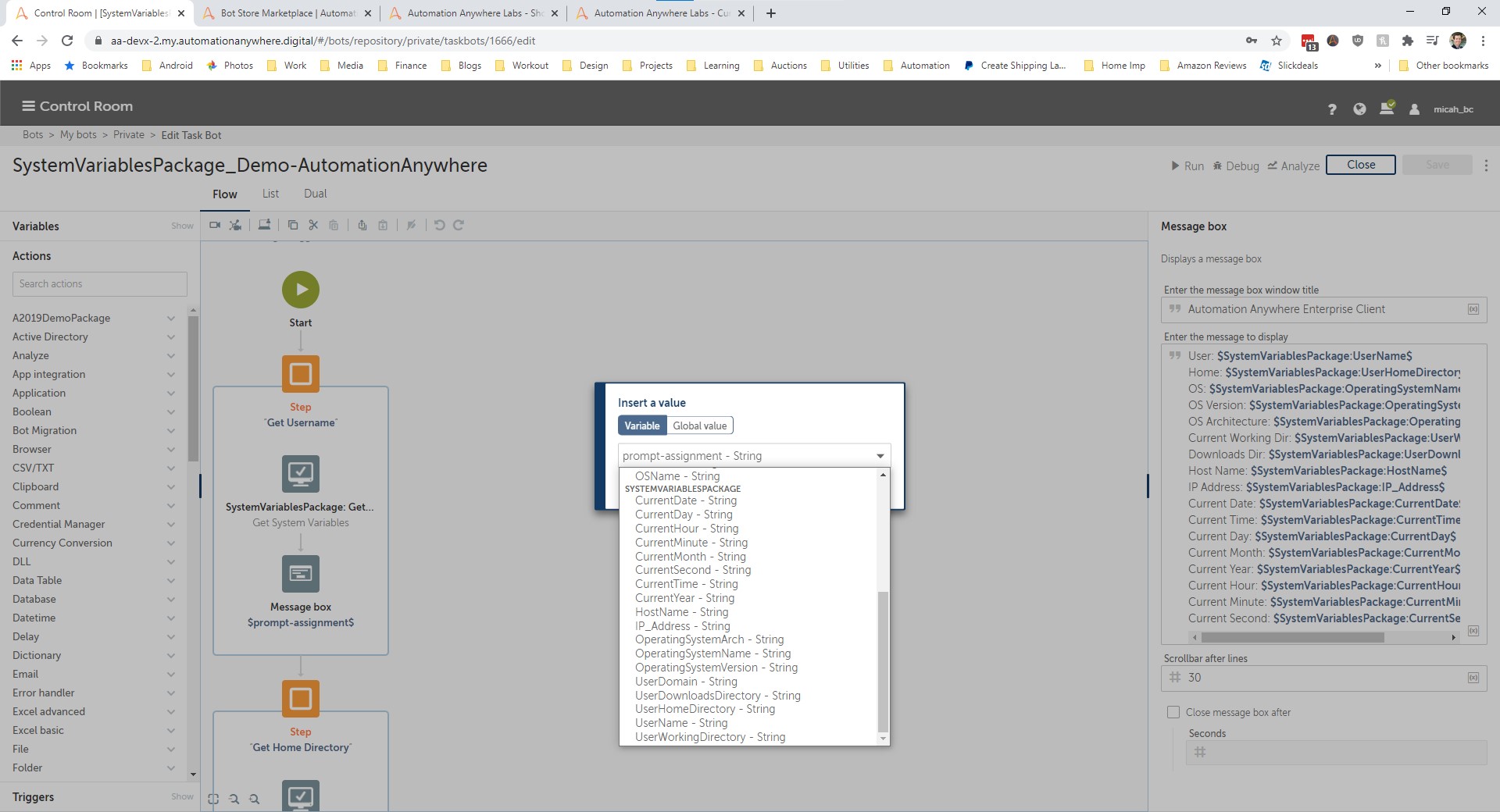Open the Chrome extensions puzzle icon
This screenshot has height=812, width=1500.
[1407, 41]
